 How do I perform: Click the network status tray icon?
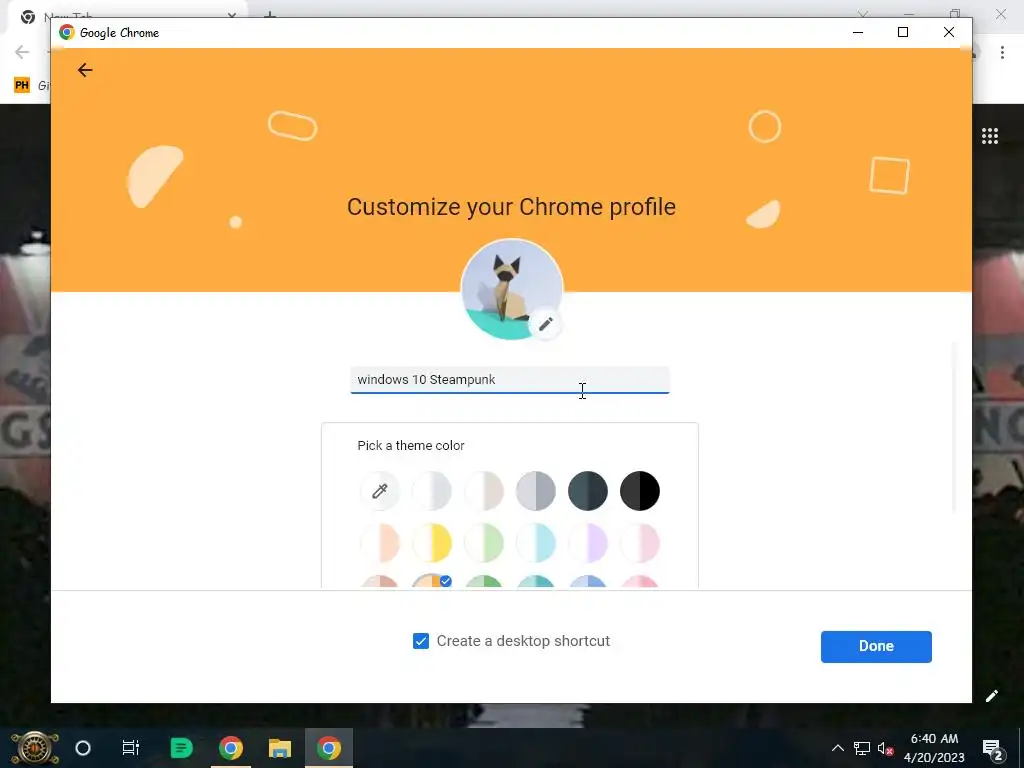coord(862,748)
